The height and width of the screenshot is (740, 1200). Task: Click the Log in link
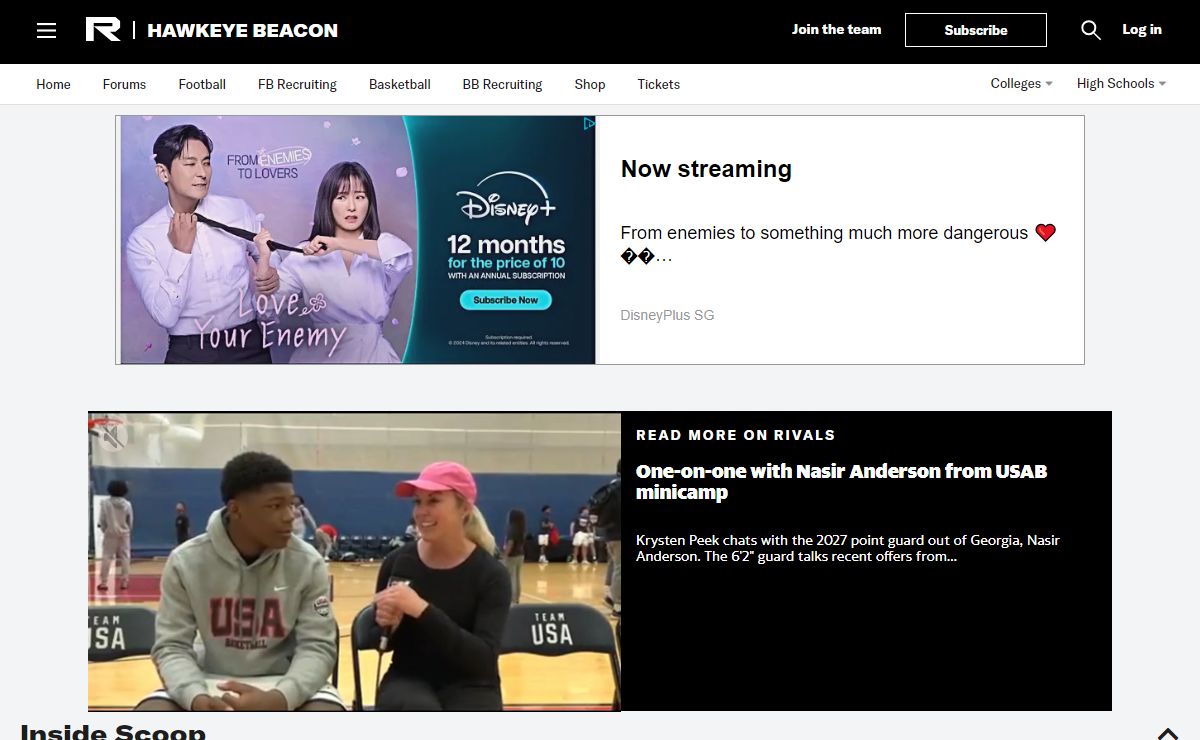coord(1141,30)
